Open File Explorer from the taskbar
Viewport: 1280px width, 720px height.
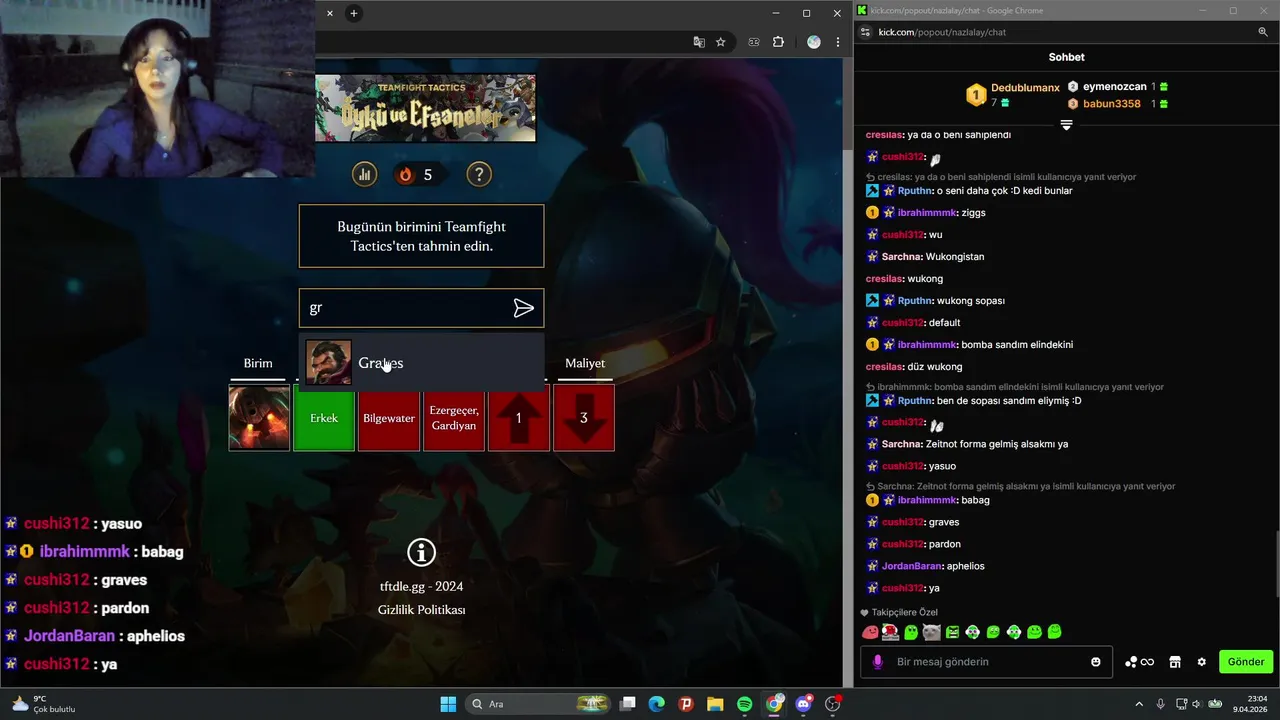[715, 704]
